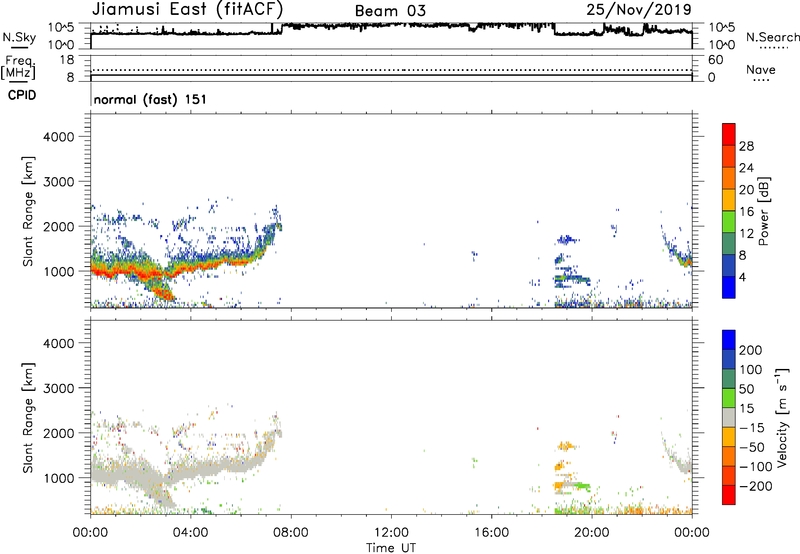Click the noise trace in the N.Sky panel
Viewport: 800px width, 554px height.
coord(391,29)
